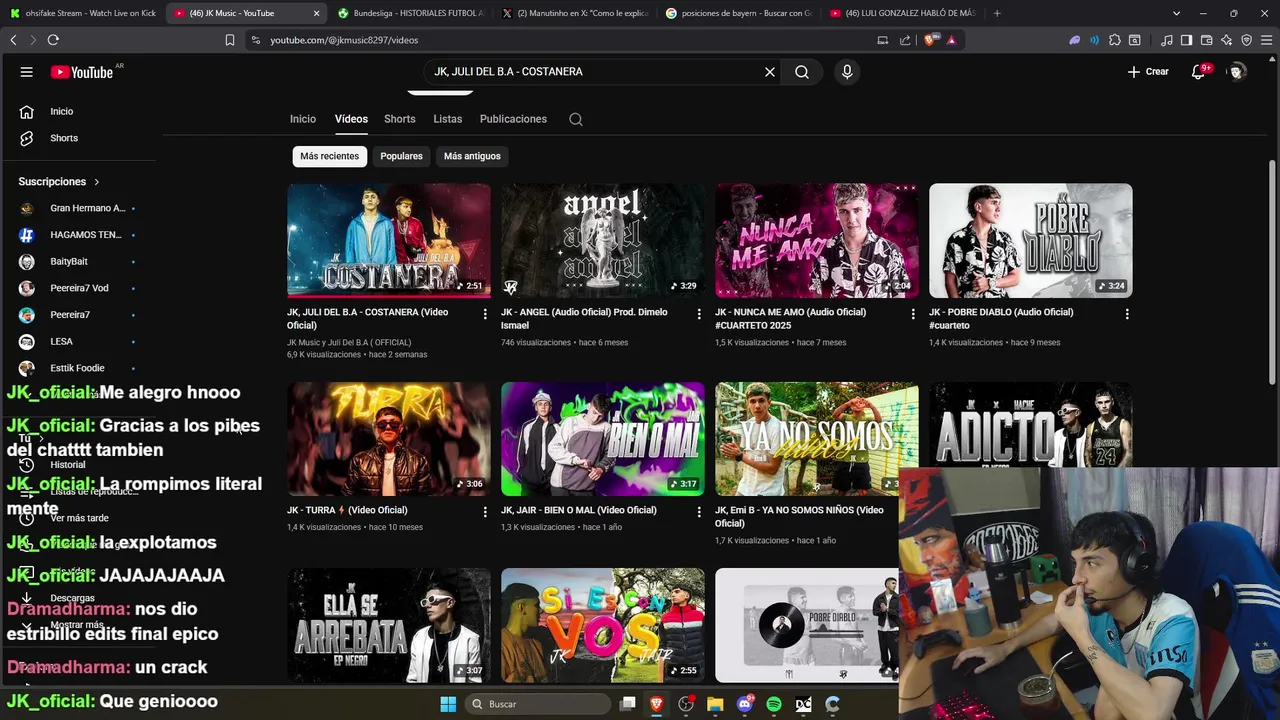This screenshot has width=1280, height=720.
Task: Open Brave Shields lion icon
Action: coord(931,40)
